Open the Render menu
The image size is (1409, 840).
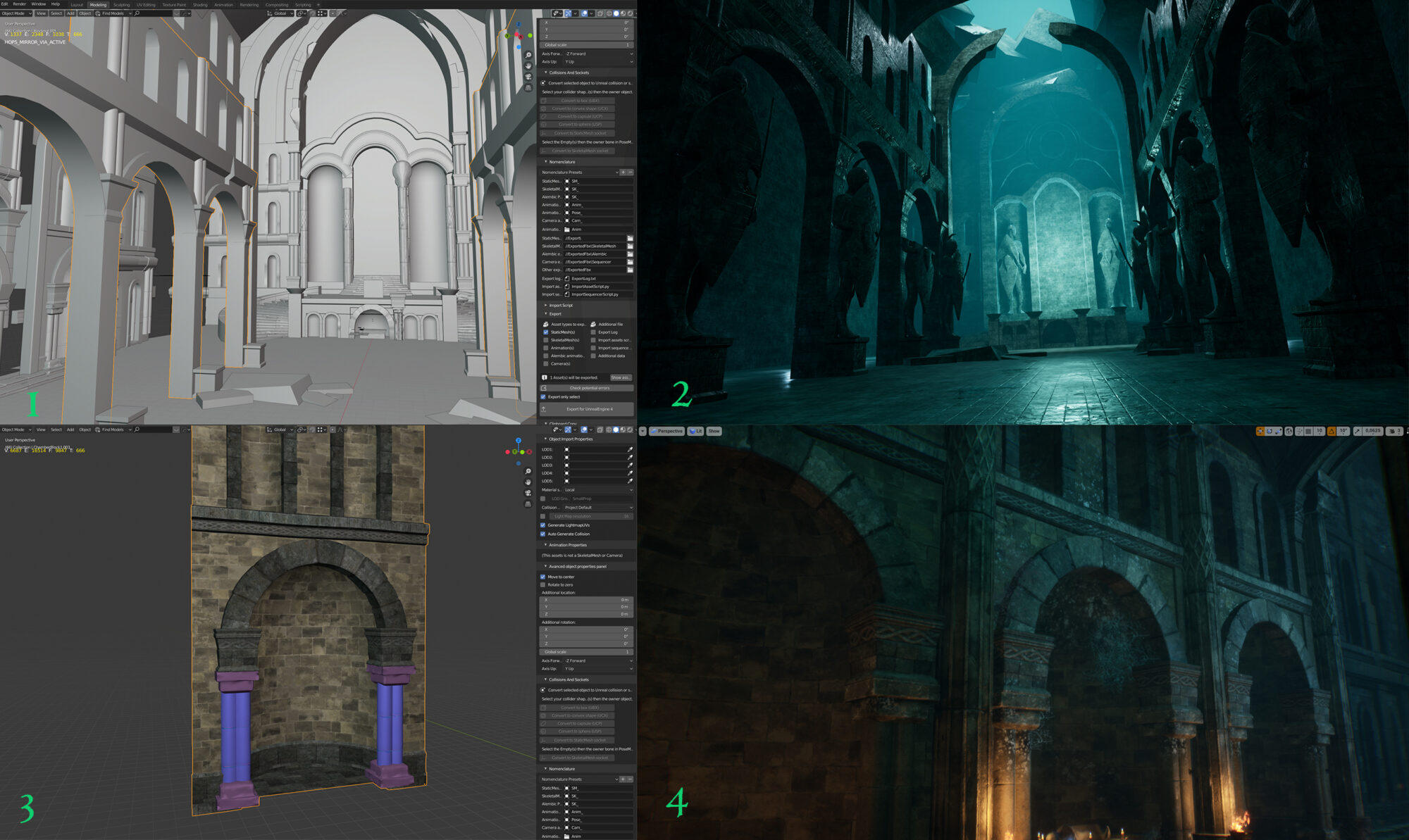pos(19,4)
